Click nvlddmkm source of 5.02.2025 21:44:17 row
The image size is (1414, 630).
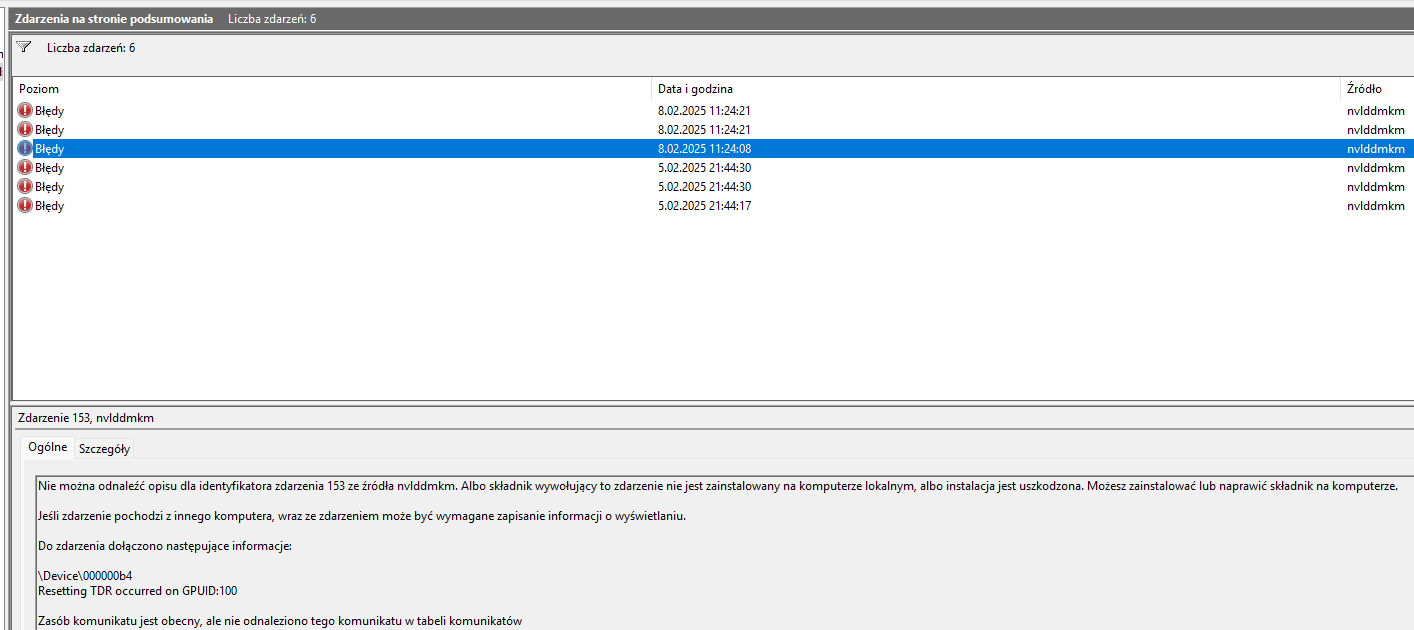[1376, 206]
